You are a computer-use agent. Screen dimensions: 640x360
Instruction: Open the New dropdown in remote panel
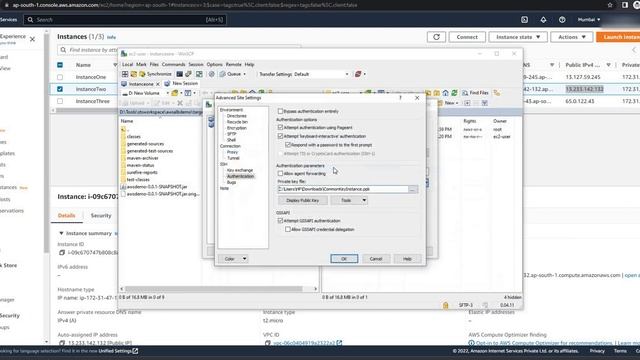click(449, 103)
